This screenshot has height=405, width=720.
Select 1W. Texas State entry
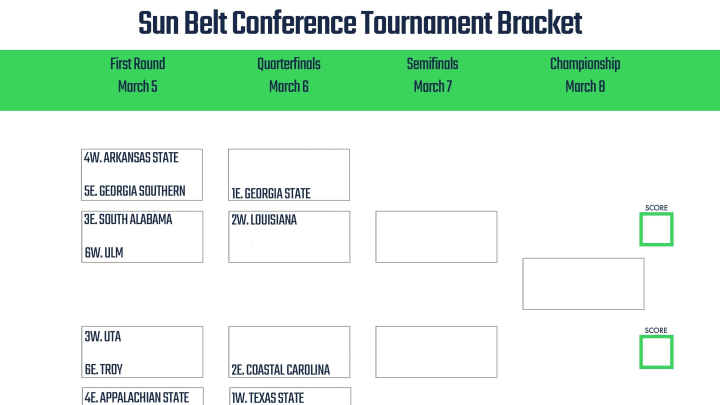tap(268, 398)
